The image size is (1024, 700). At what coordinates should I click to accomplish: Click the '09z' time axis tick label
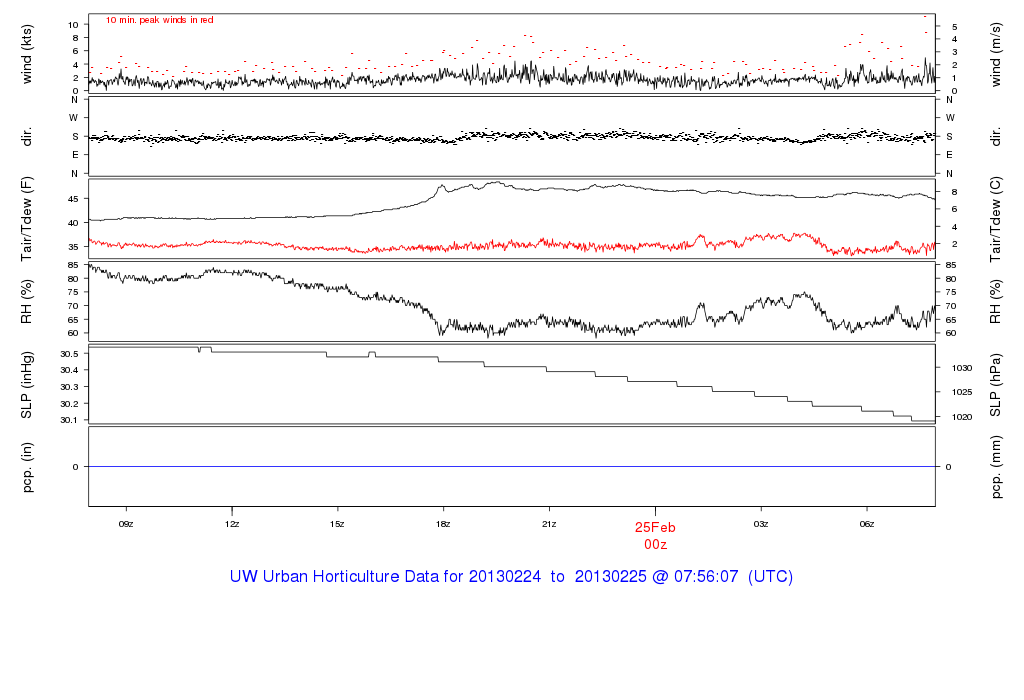point(126,524)
